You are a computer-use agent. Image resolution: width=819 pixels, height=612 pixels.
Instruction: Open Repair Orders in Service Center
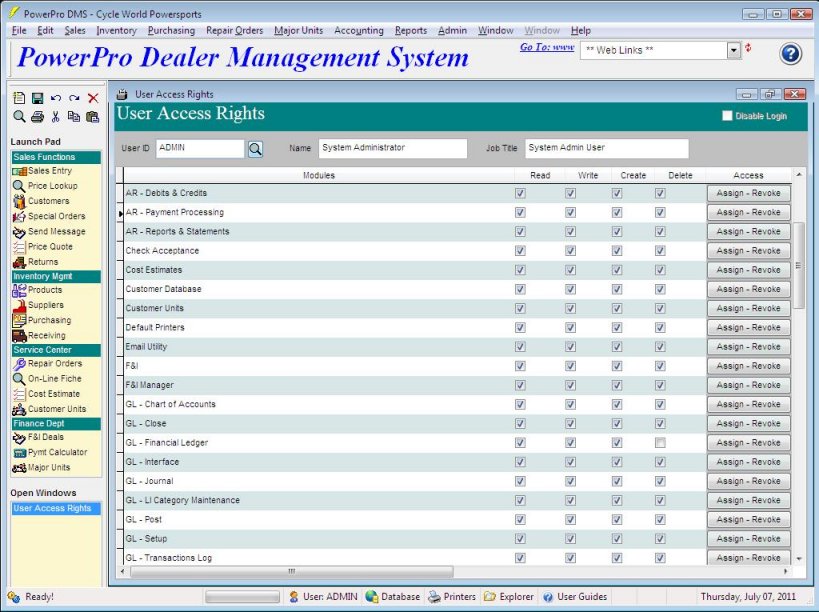click(x=55, y=364)
